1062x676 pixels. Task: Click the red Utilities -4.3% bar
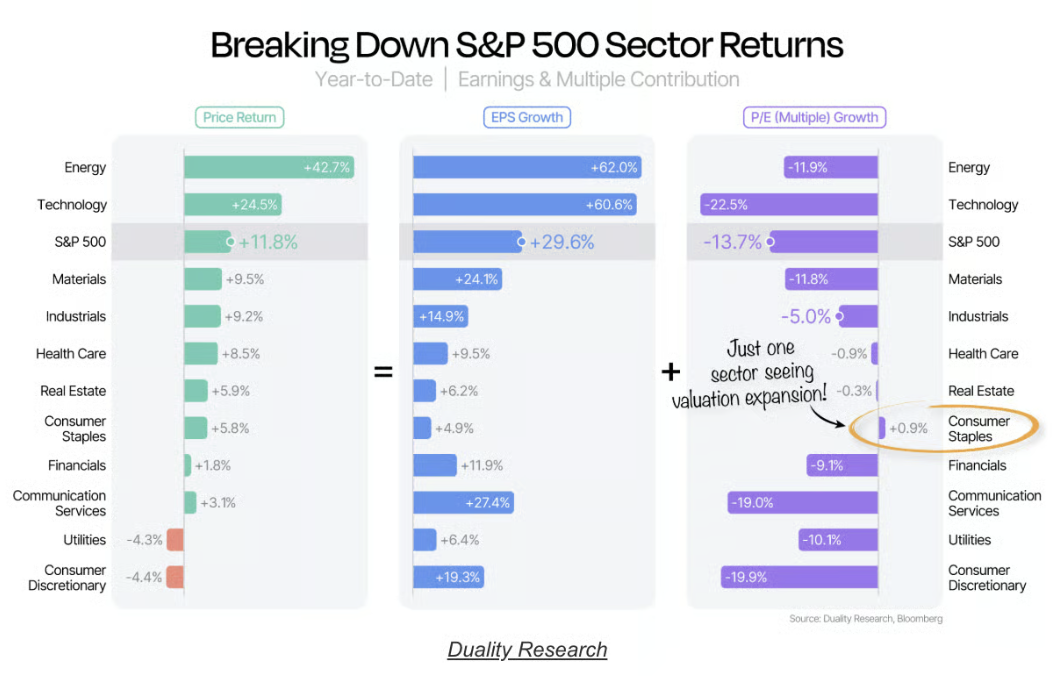(x=175, y=540)
